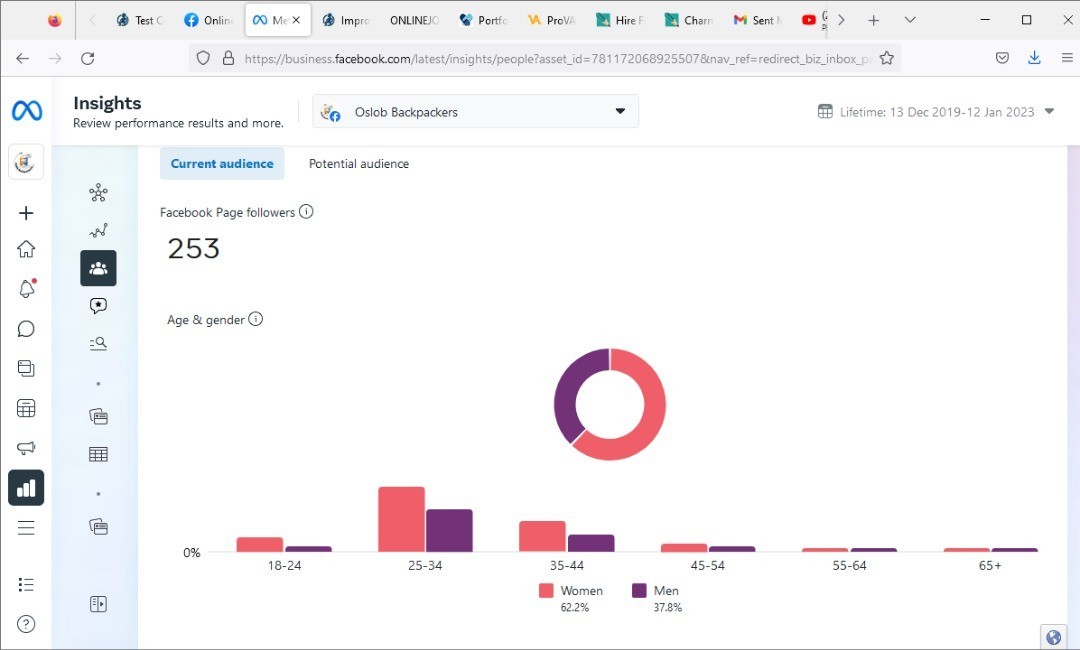
Task: Open Overview network icon in Insights menu
Action: pyautogui.click(x=98, y=192)
